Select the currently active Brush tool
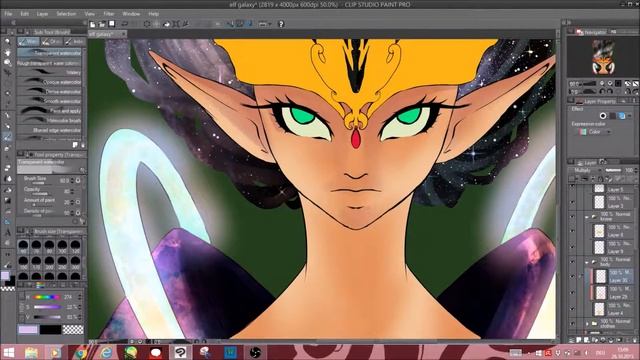Viewport: 640px width, 360px height. [x=7, y=137]
